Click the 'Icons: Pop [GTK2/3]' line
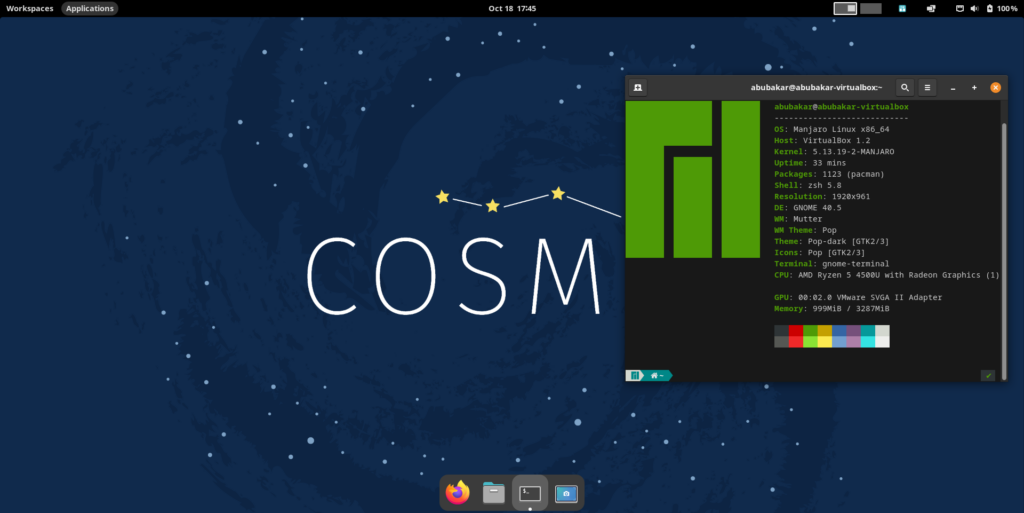1024x513 pixels. coord(820,253)
